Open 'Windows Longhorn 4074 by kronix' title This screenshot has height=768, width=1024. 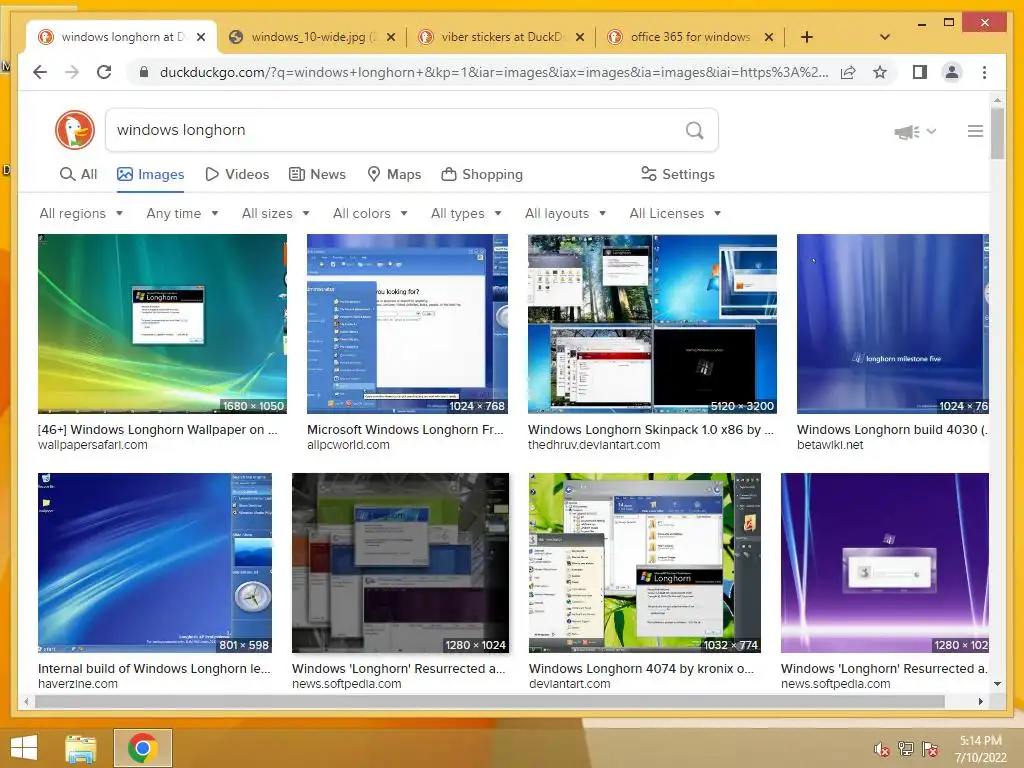[641, 669]
